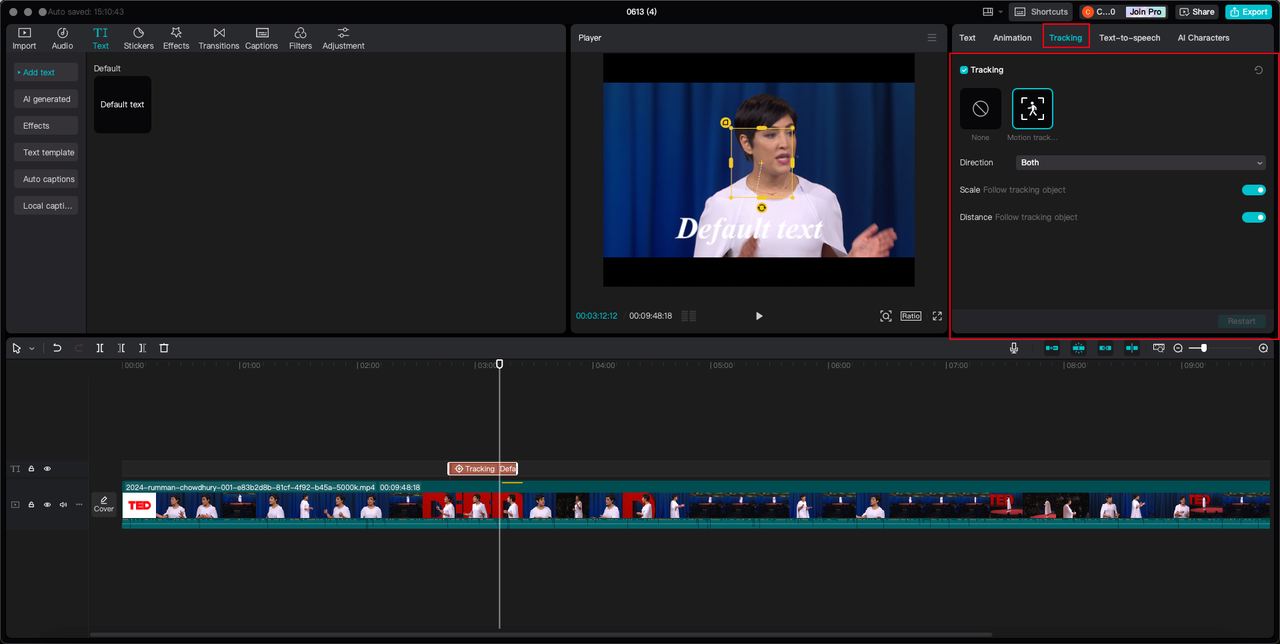Toggle Distance follow tracking object switch
Image resolution: width=1280 pixels, height=644 pixels.
(1254, 217)
